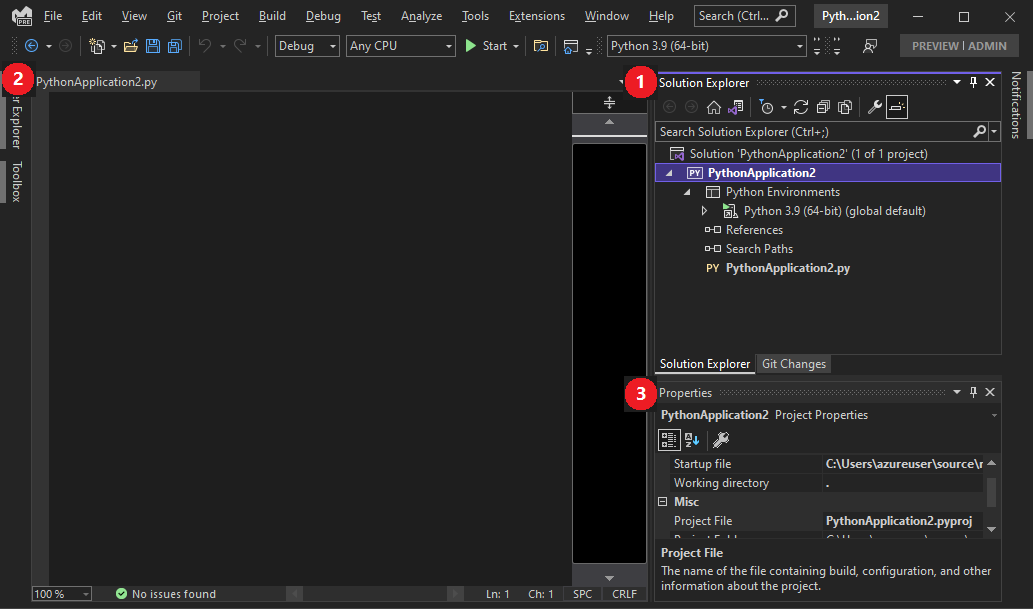1033x609 pixels.
Task: Click the Save icon on the toolbar
Action: point(153,46)
